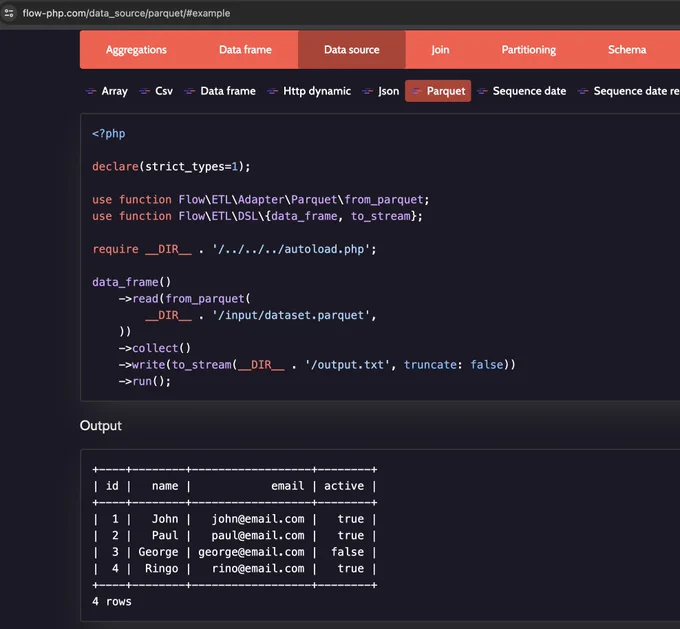Click the icon beside Sequence date
Screen dimensions: 680x629
(x=482, y=91)
